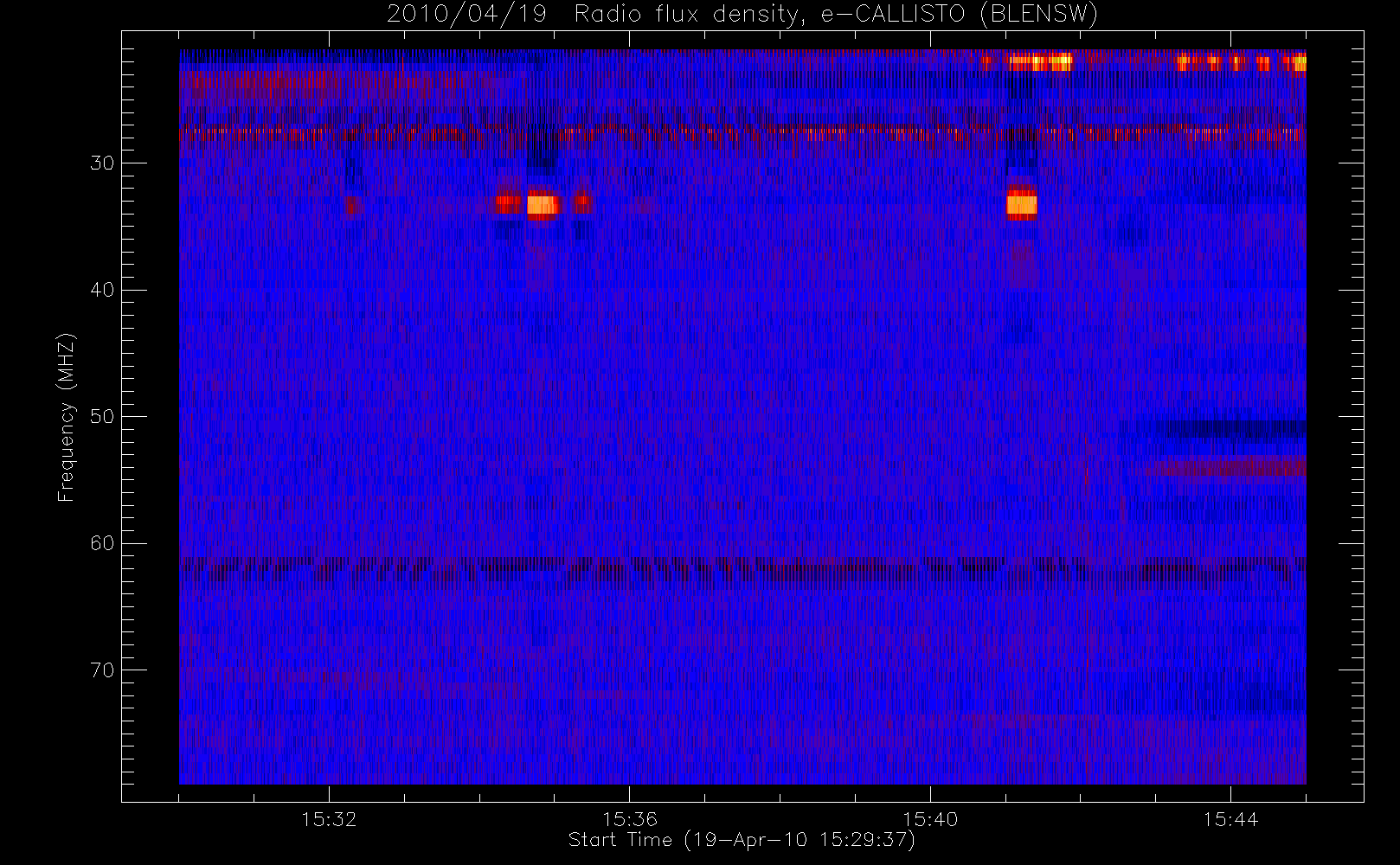This screenshot has width=1400, height=865.
Task: Click the 30 MHz frequency tick label
Action: coord(102,163)
